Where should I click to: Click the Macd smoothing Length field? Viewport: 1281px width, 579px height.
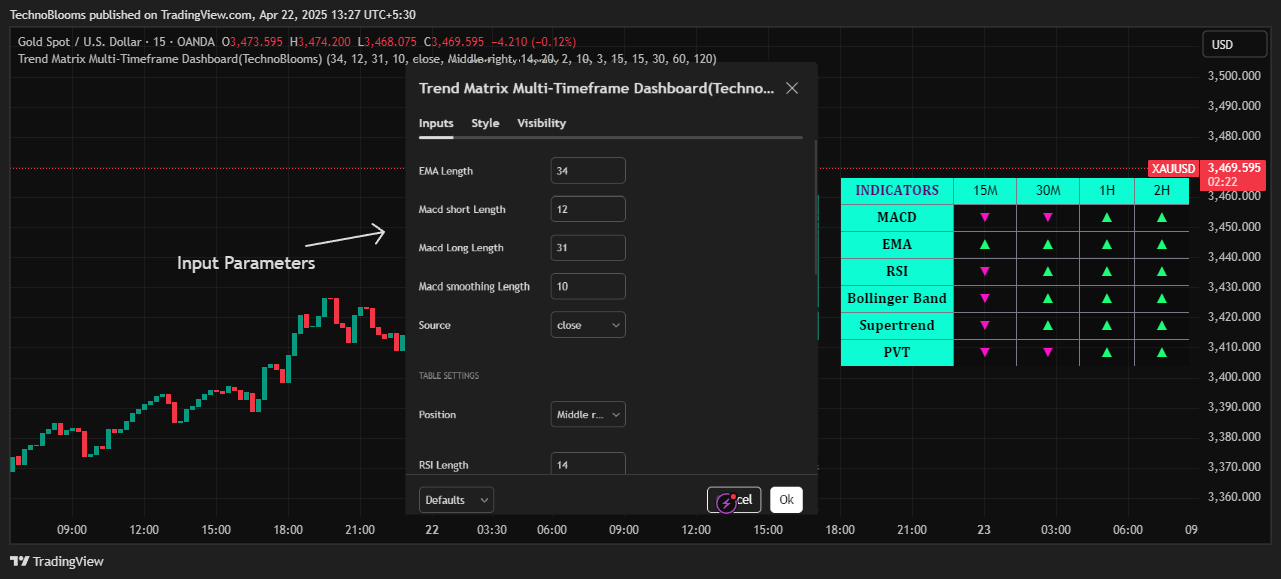(588, 286)
